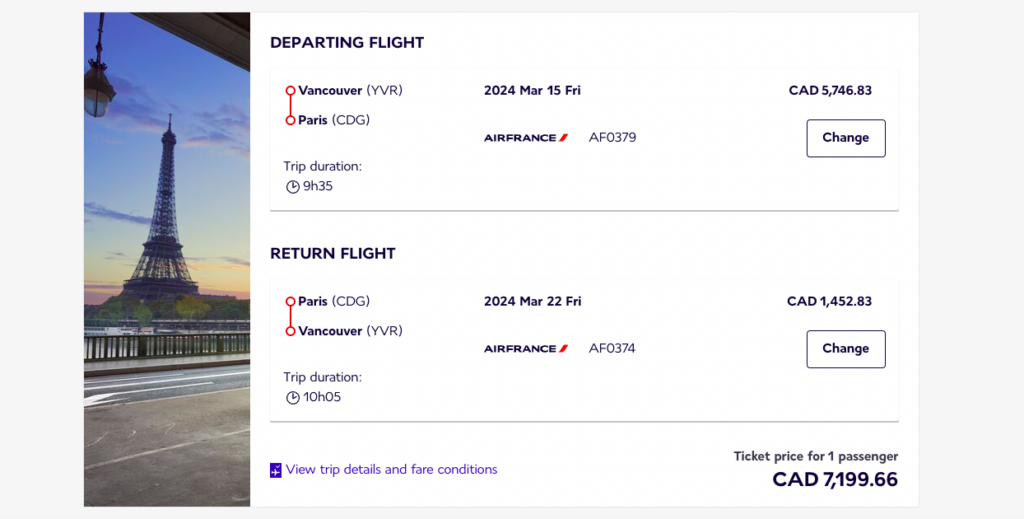Image resolution: width=1024 pixels, height=519 pixels.
Task: Click the departing flight route line icon
Action: click(x=290, y=105)
